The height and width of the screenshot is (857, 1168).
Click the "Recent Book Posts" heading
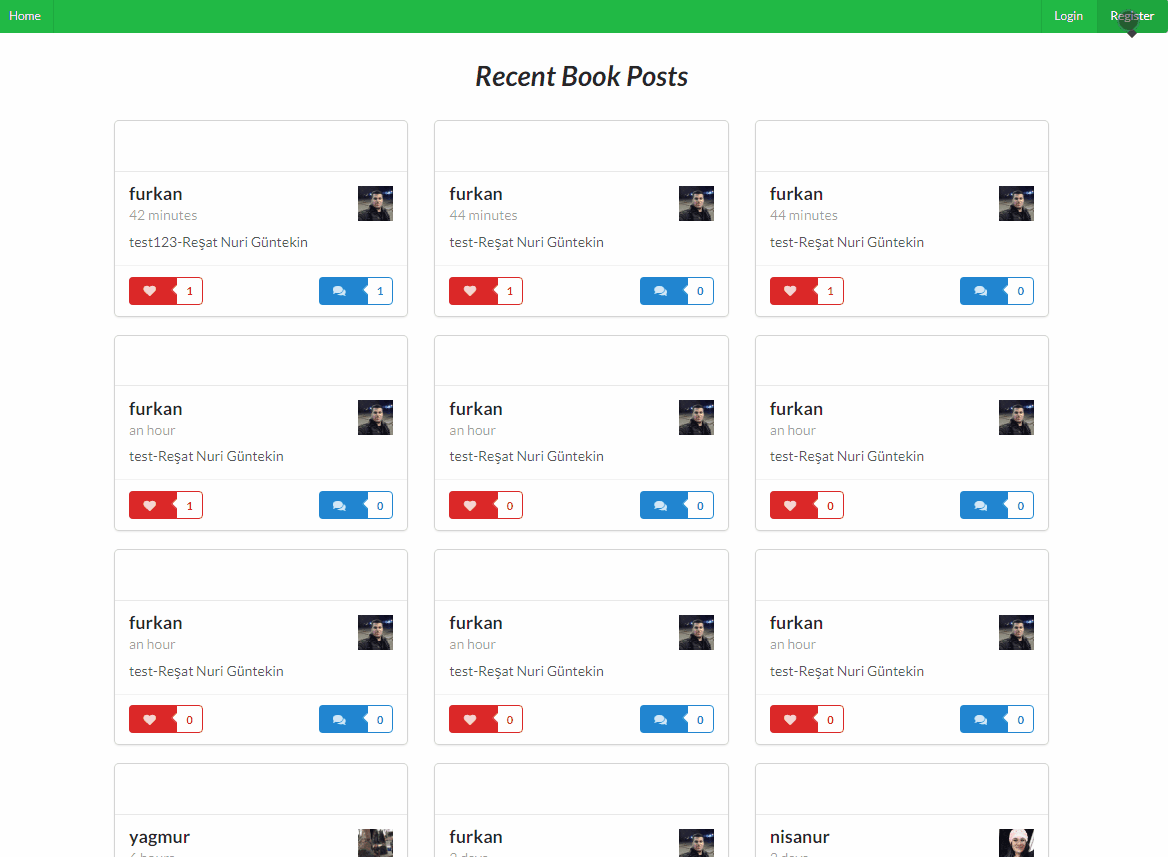pyautogui.click(x=582, y=76)
